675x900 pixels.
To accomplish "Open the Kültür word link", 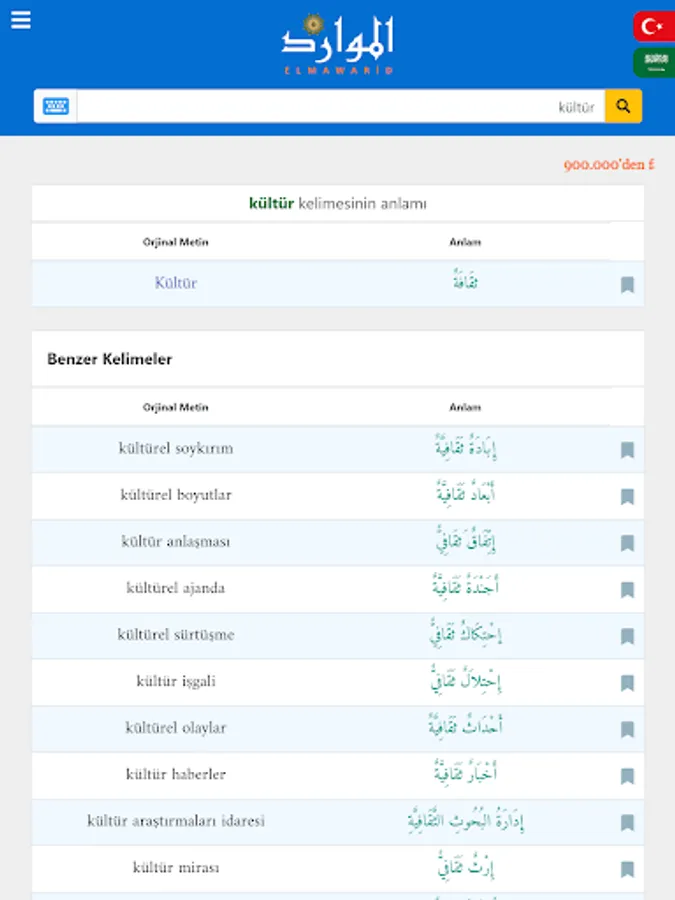I will point(176,282).
